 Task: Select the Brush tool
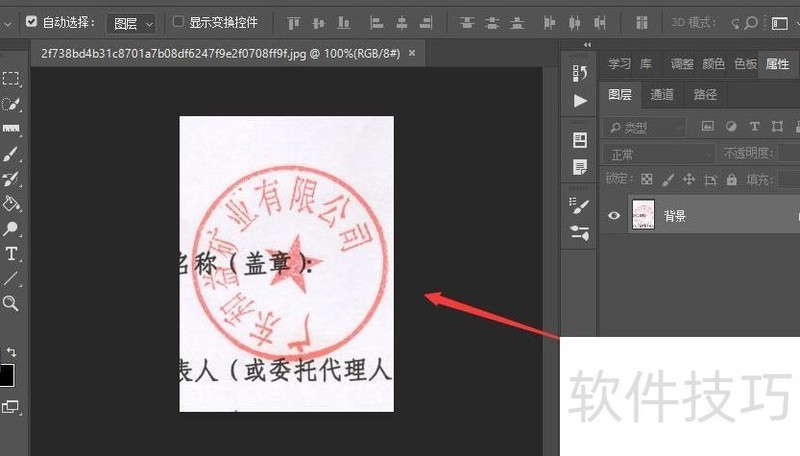(x=11, y=154)
